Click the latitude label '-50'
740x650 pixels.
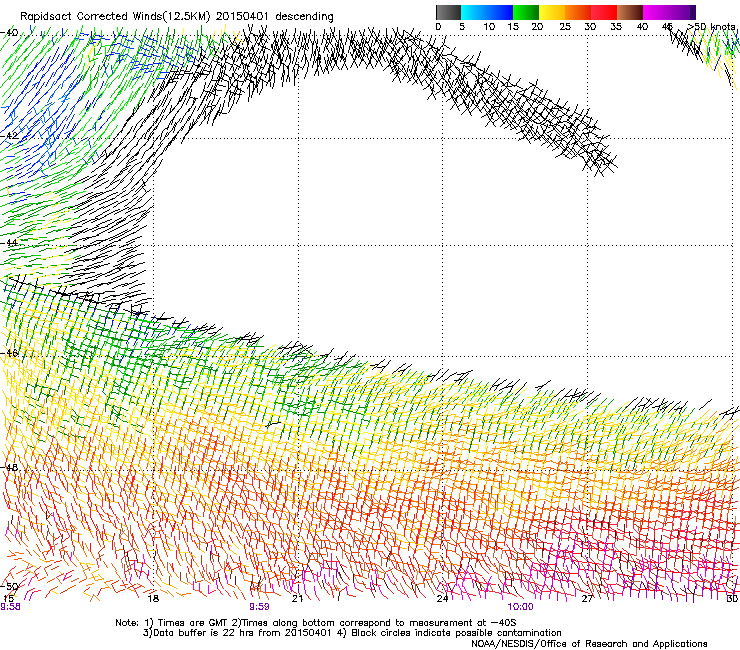click(x=9, y=586)
